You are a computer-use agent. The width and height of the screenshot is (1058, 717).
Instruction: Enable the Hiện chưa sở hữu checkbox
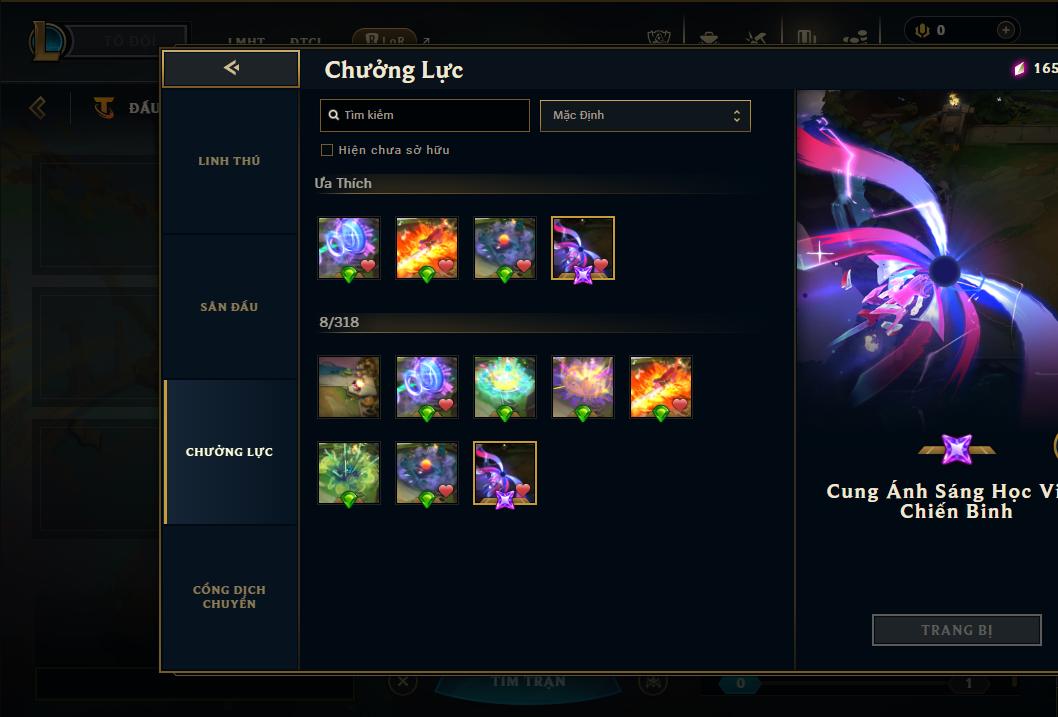pos(327,150)
